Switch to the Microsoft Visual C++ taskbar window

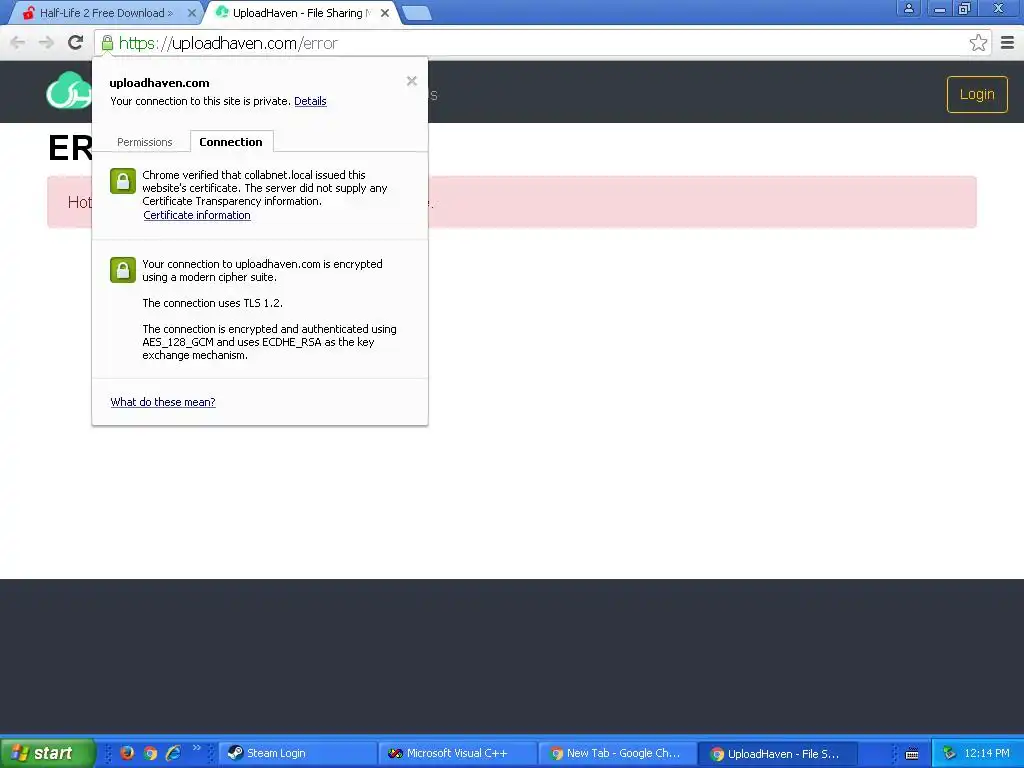[458, 754]
